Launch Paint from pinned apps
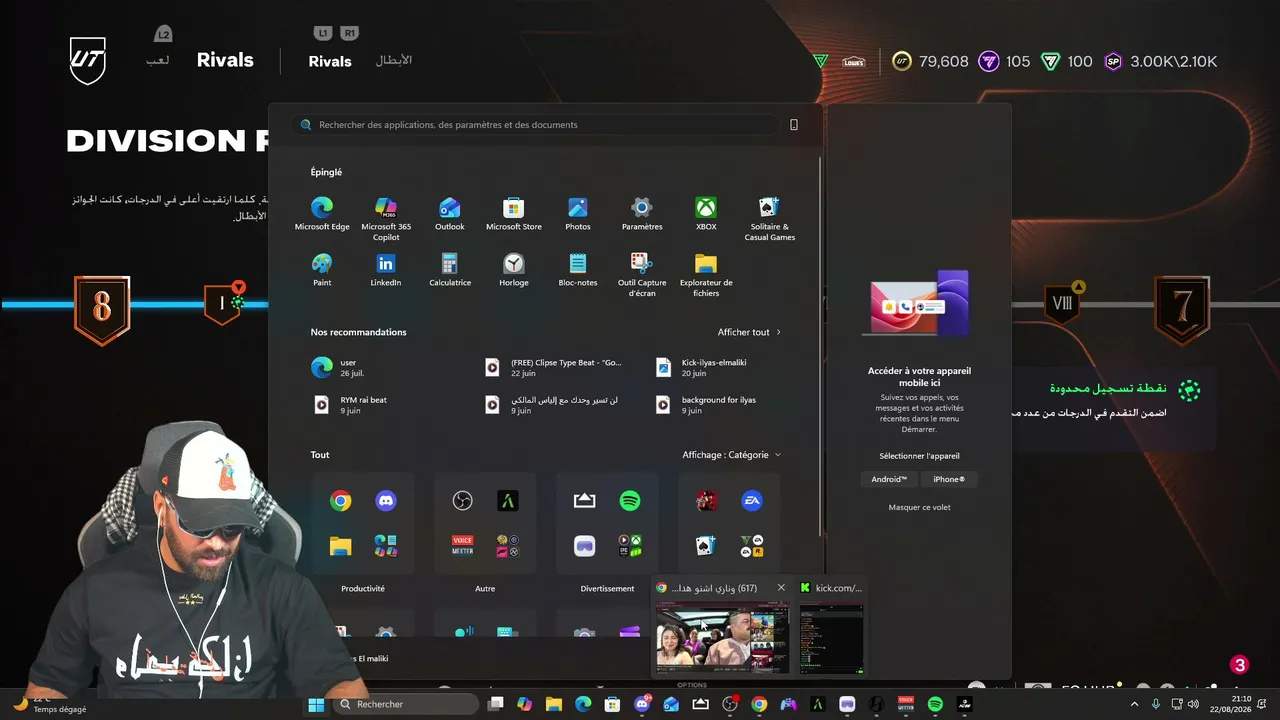The height and width of the screenshot is (720, 1280). (322, 270)
